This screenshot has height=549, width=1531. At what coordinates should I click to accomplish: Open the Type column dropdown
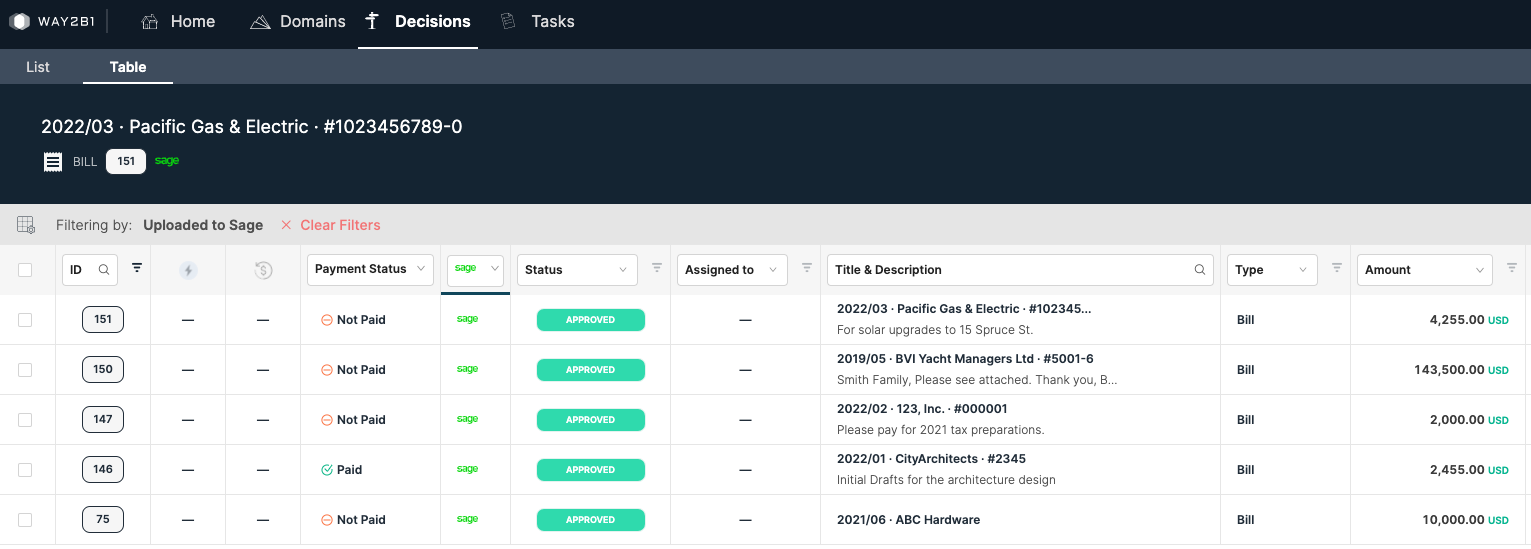coord(1271,270)
